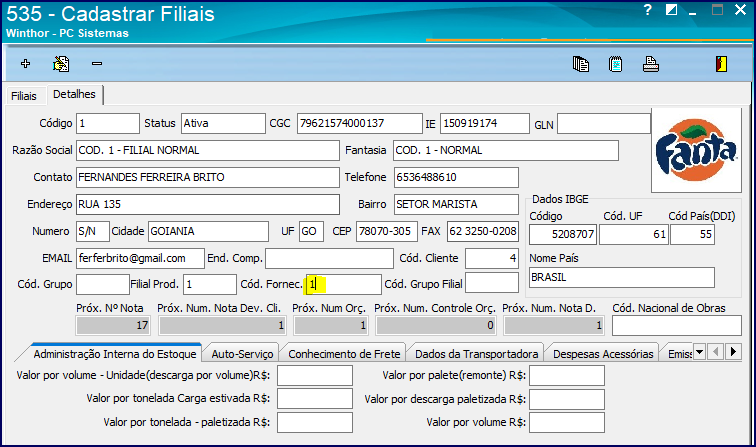Click the Nome País field BRASIL
This screenshot has width=756, height=447.
tap(621, 278)
